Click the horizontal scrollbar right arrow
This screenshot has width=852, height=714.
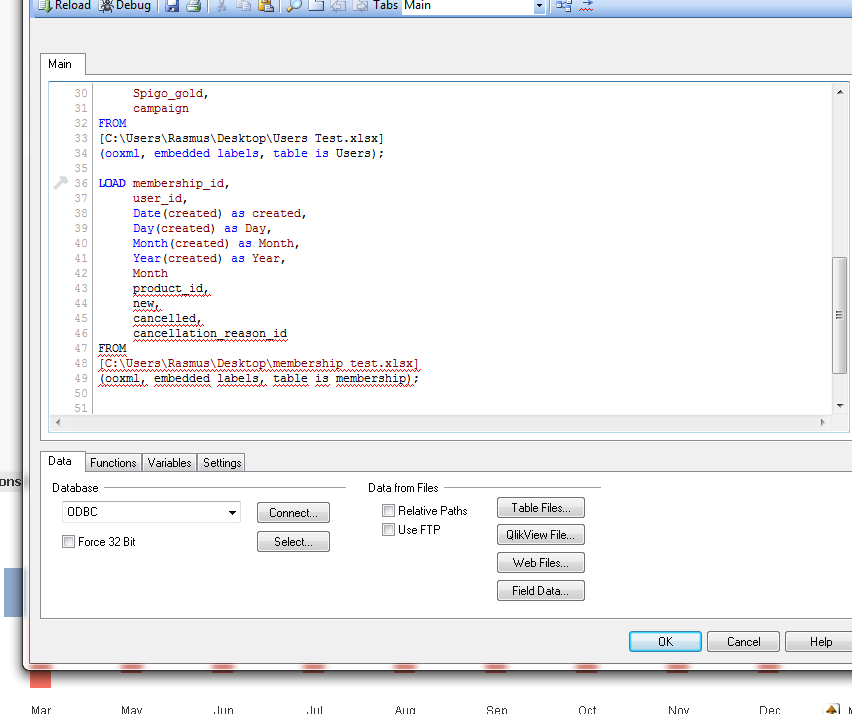[823, 423]
